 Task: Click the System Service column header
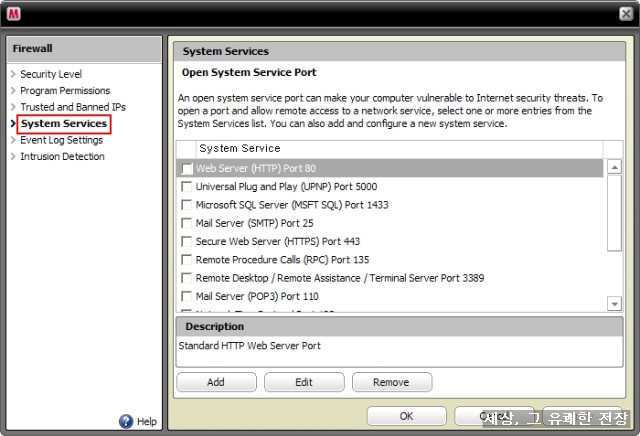[x=399, y=149]
